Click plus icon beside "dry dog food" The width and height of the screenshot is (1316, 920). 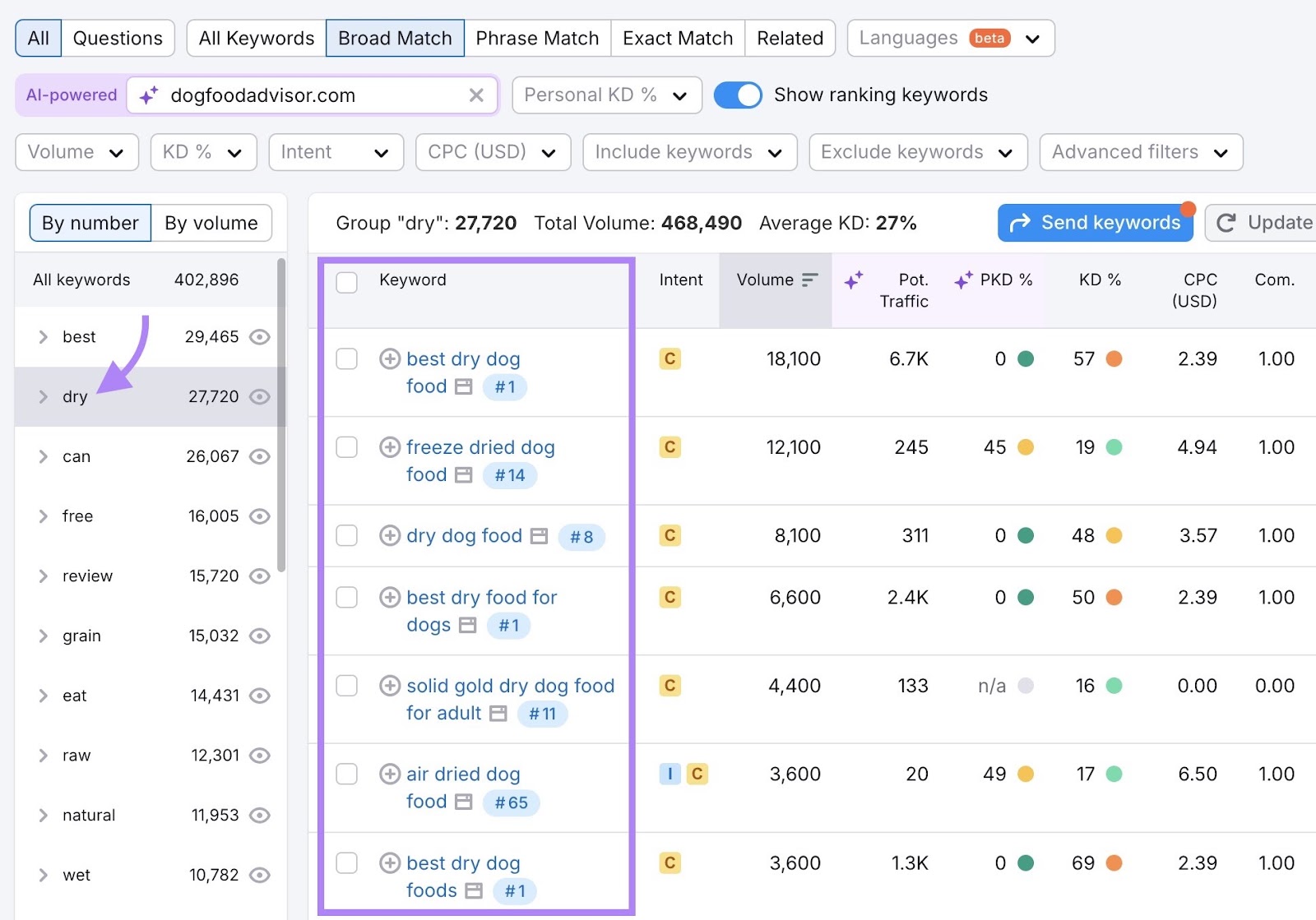coord(389,535)
